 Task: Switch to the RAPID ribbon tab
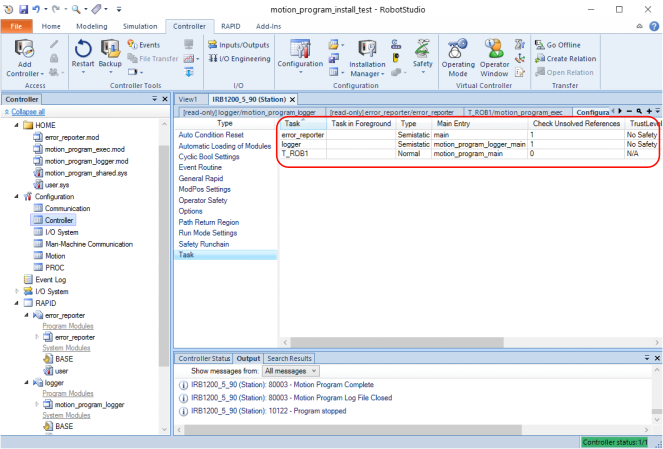[x=230, y=26]
